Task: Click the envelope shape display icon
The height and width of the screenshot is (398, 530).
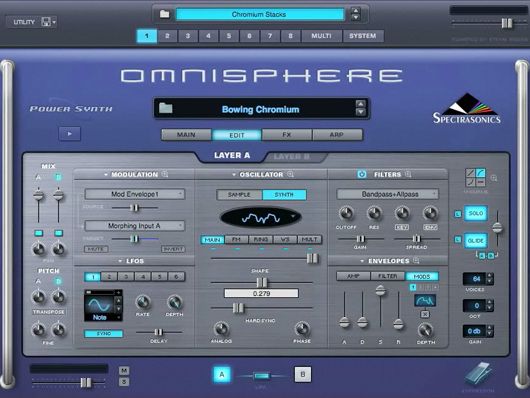Action: tap(425, 300)
